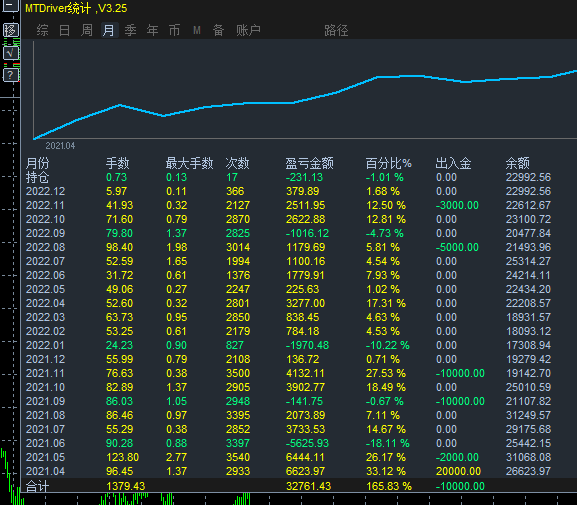The image size is (577, 505).
Task: Click the MTDriver统计 V3.25 title
Action: [76, 8]
